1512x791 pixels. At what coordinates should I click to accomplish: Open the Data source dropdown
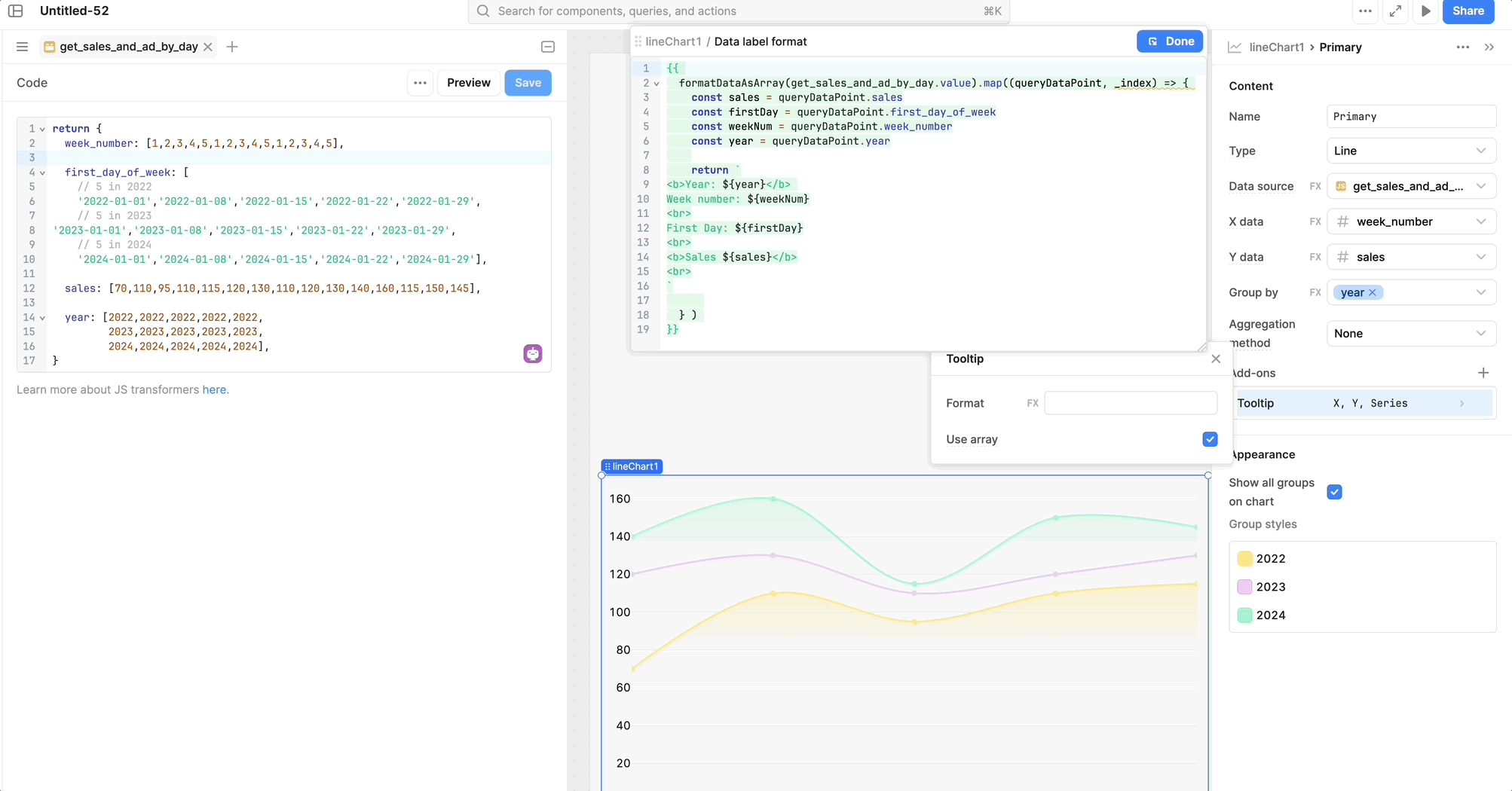[1411, 186]
